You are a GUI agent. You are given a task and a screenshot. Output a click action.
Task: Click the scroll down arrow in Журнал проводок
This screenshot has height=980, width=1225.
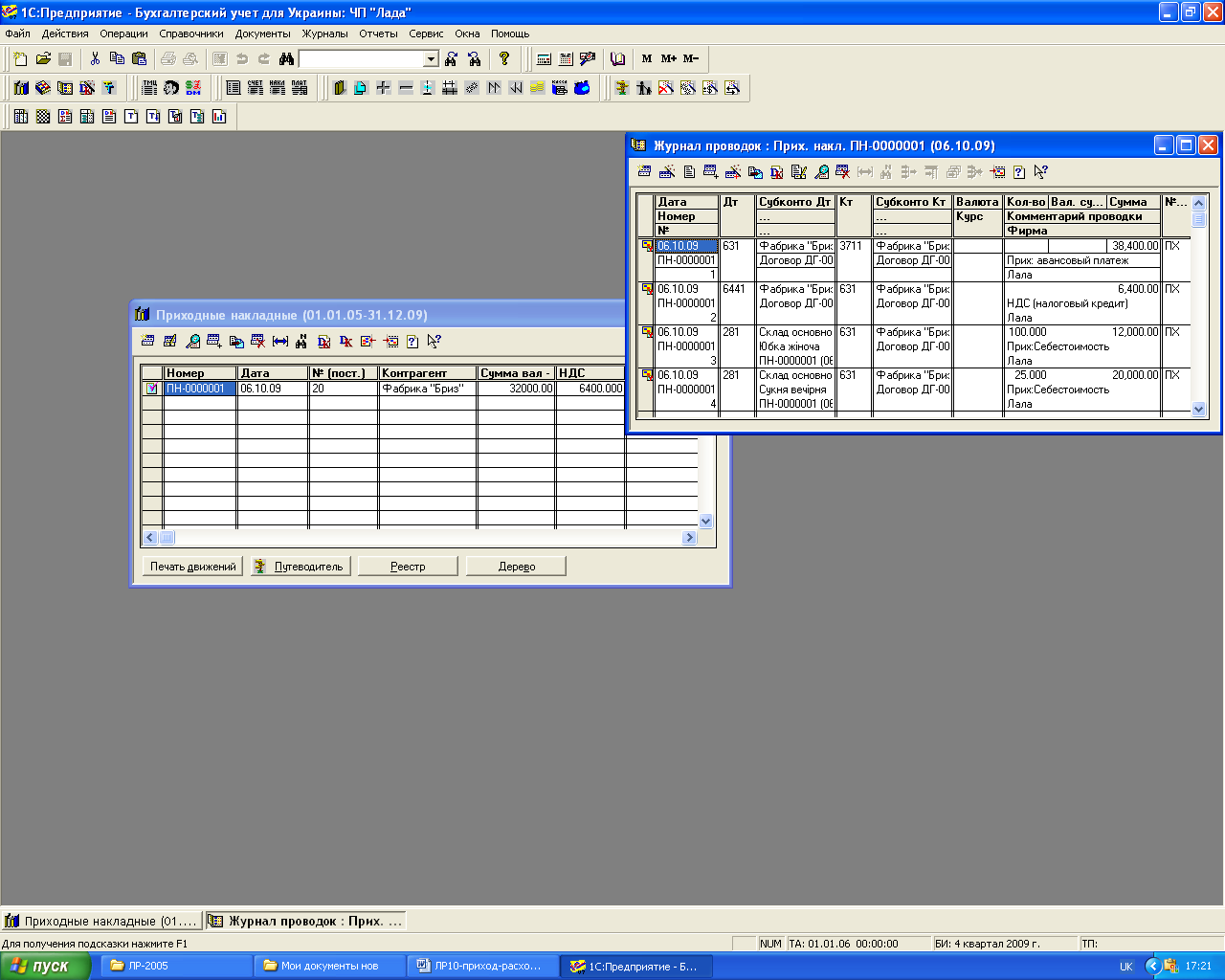tap(1198, 409)
